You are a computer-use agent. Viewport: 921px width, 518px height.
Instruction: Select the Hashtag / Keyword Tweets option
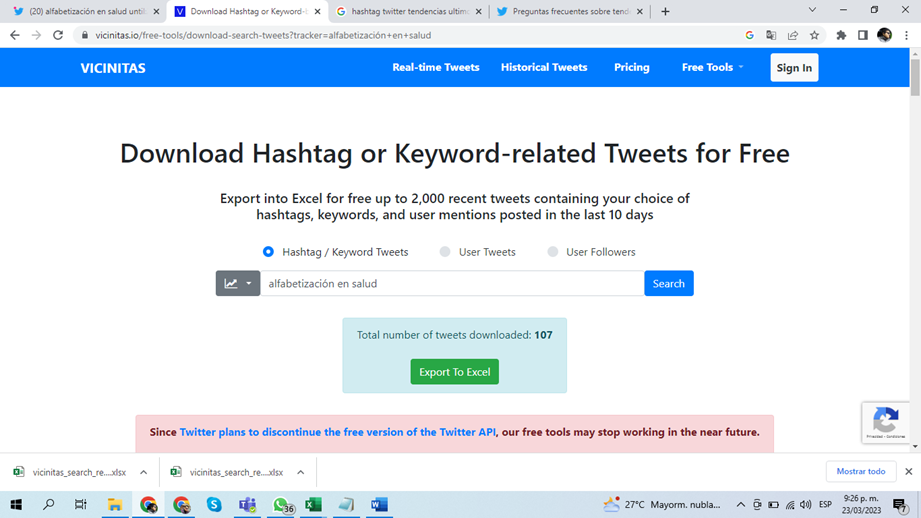tap(268, 252)
